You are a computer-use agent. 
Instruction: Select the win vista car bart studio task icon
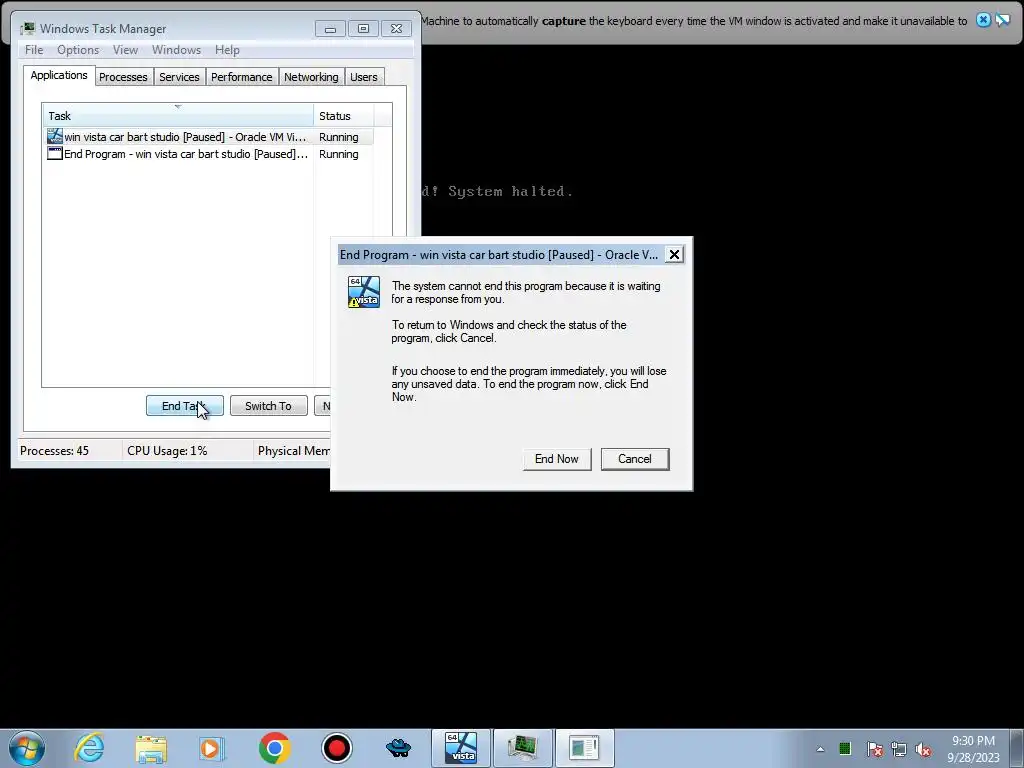[x=55, y=136]
